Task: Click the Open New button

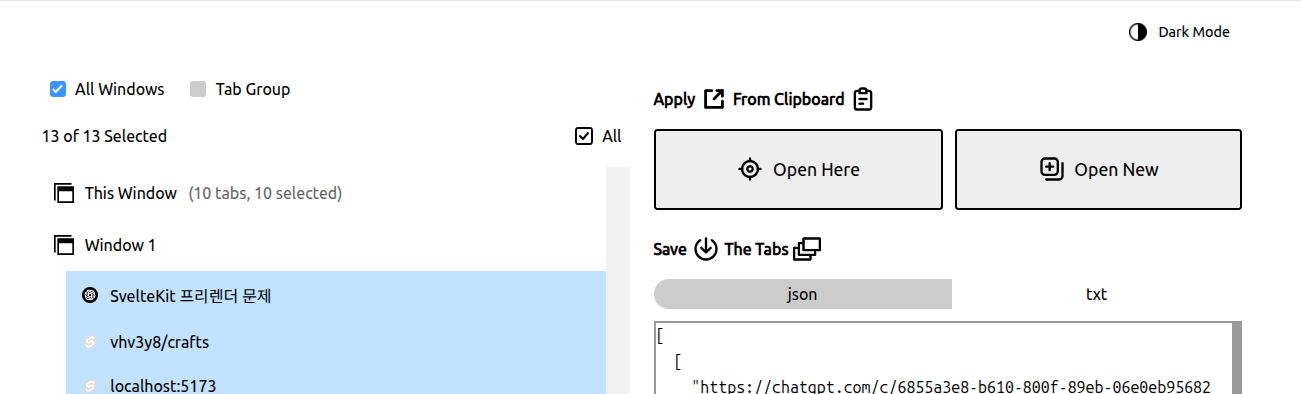Action: pos(1098,169)
